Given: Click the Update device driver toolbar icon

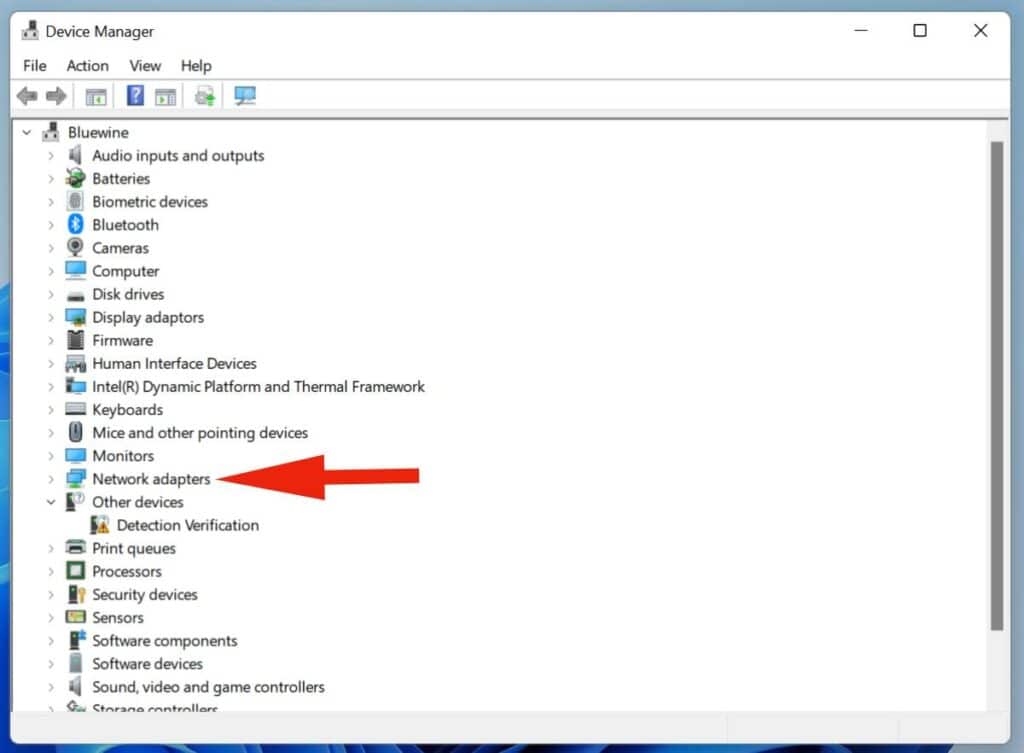Looking at the screenshot, I should point(205,96).
